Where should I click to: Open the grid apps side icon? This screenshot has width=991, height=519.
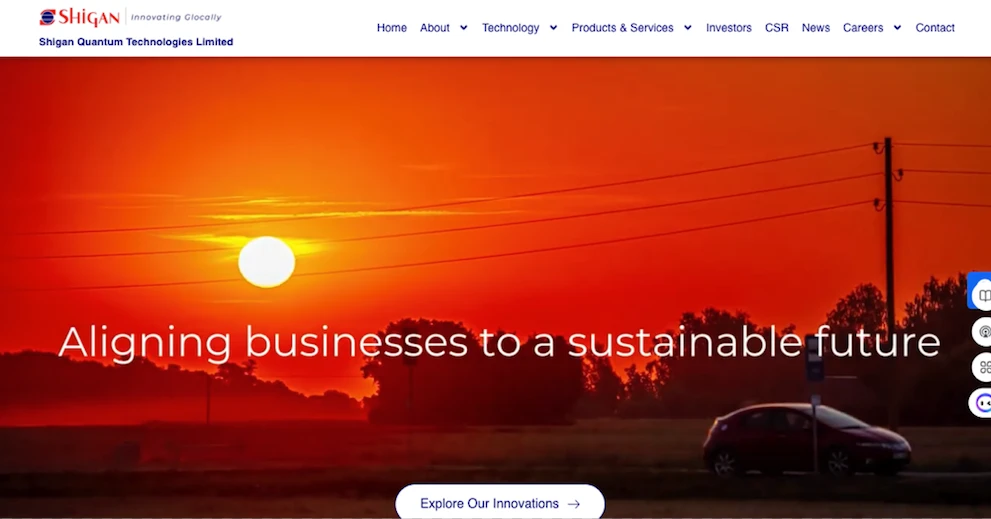(983, 367)
